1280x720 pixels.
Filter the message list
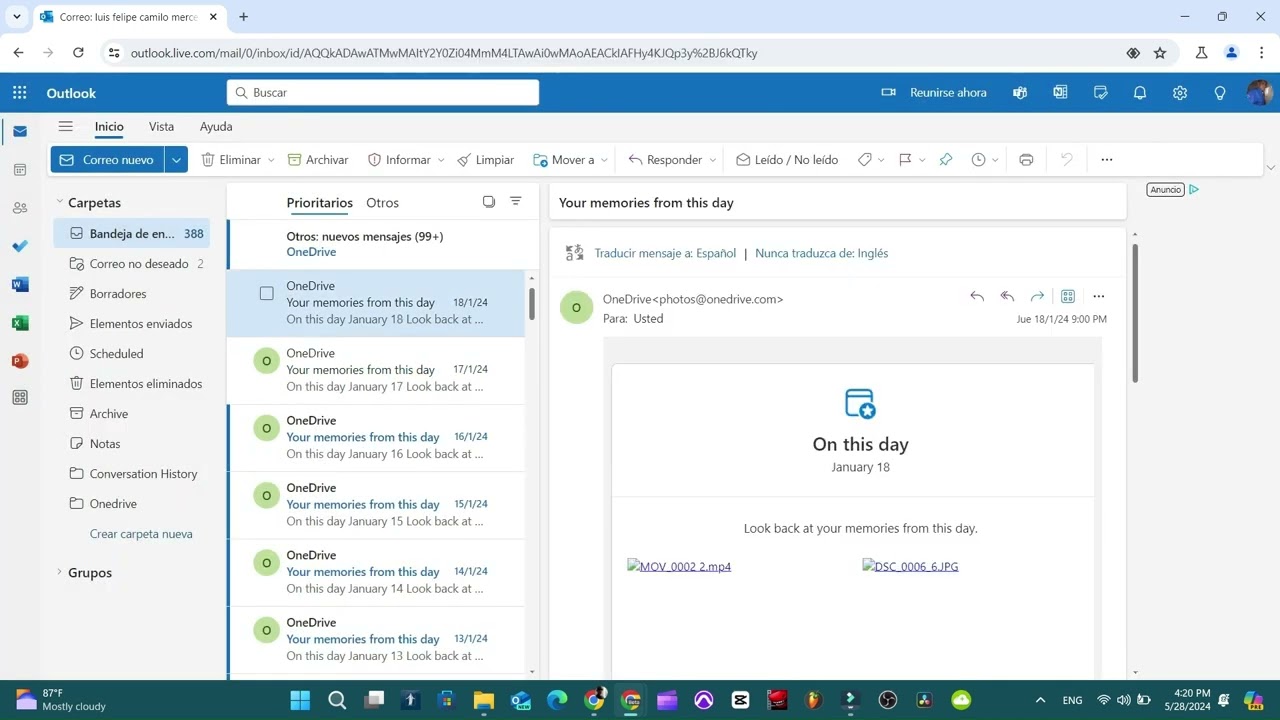[x=516, y=202]
